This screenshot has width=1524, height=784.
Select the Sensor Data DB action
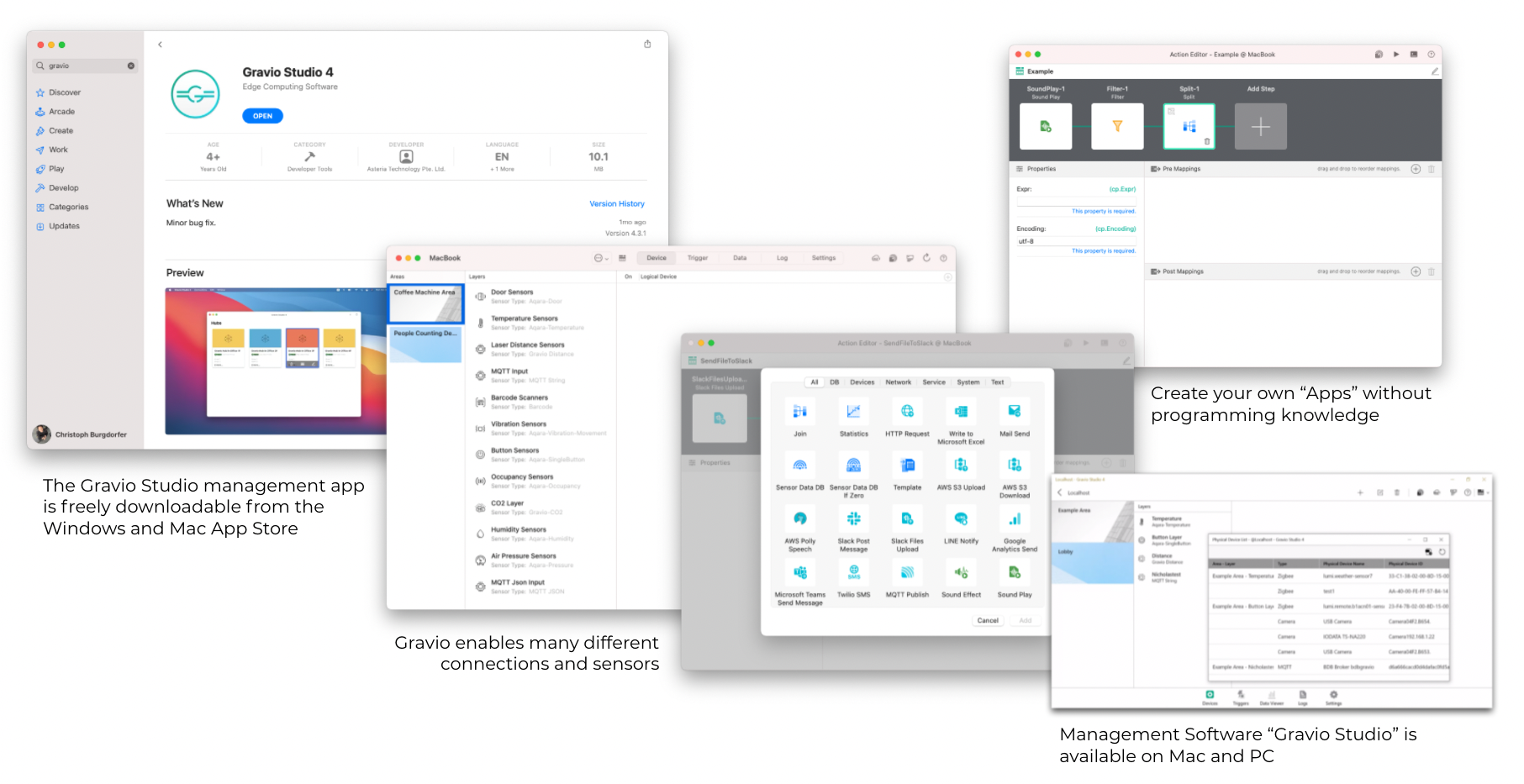[800, 465]
